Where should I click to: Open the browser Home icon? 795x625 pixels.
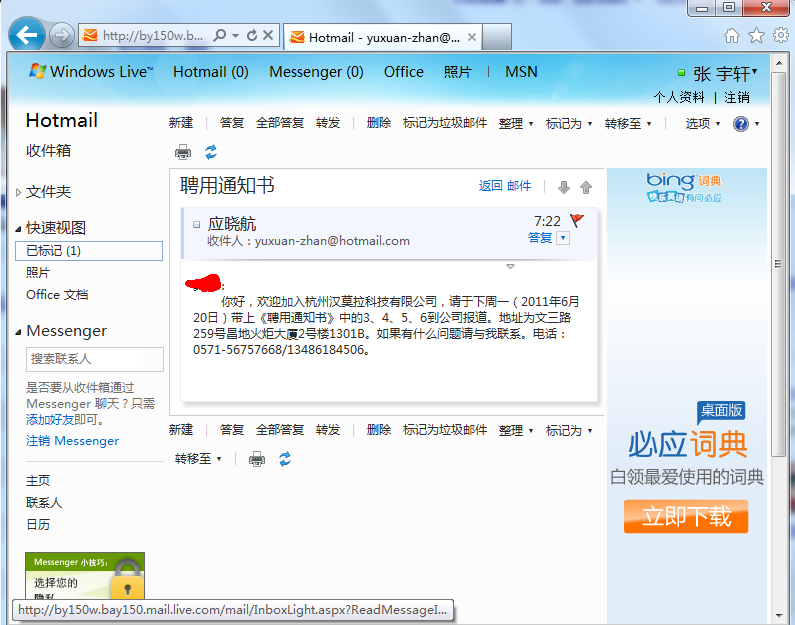coord(732,35)
